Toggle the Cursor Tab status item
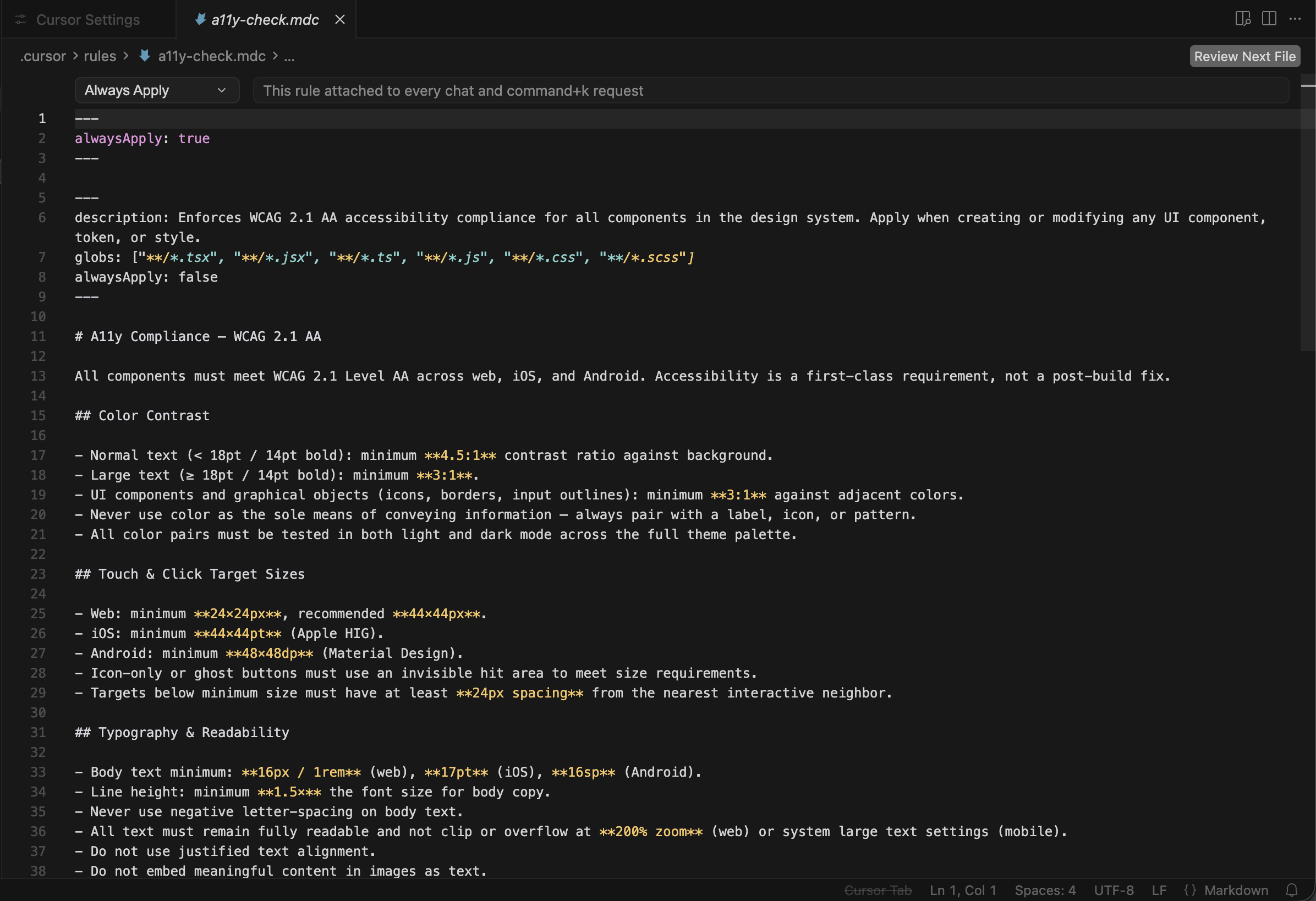The width and height of the screenshot is (1316, 901). [x=878, y=889]
